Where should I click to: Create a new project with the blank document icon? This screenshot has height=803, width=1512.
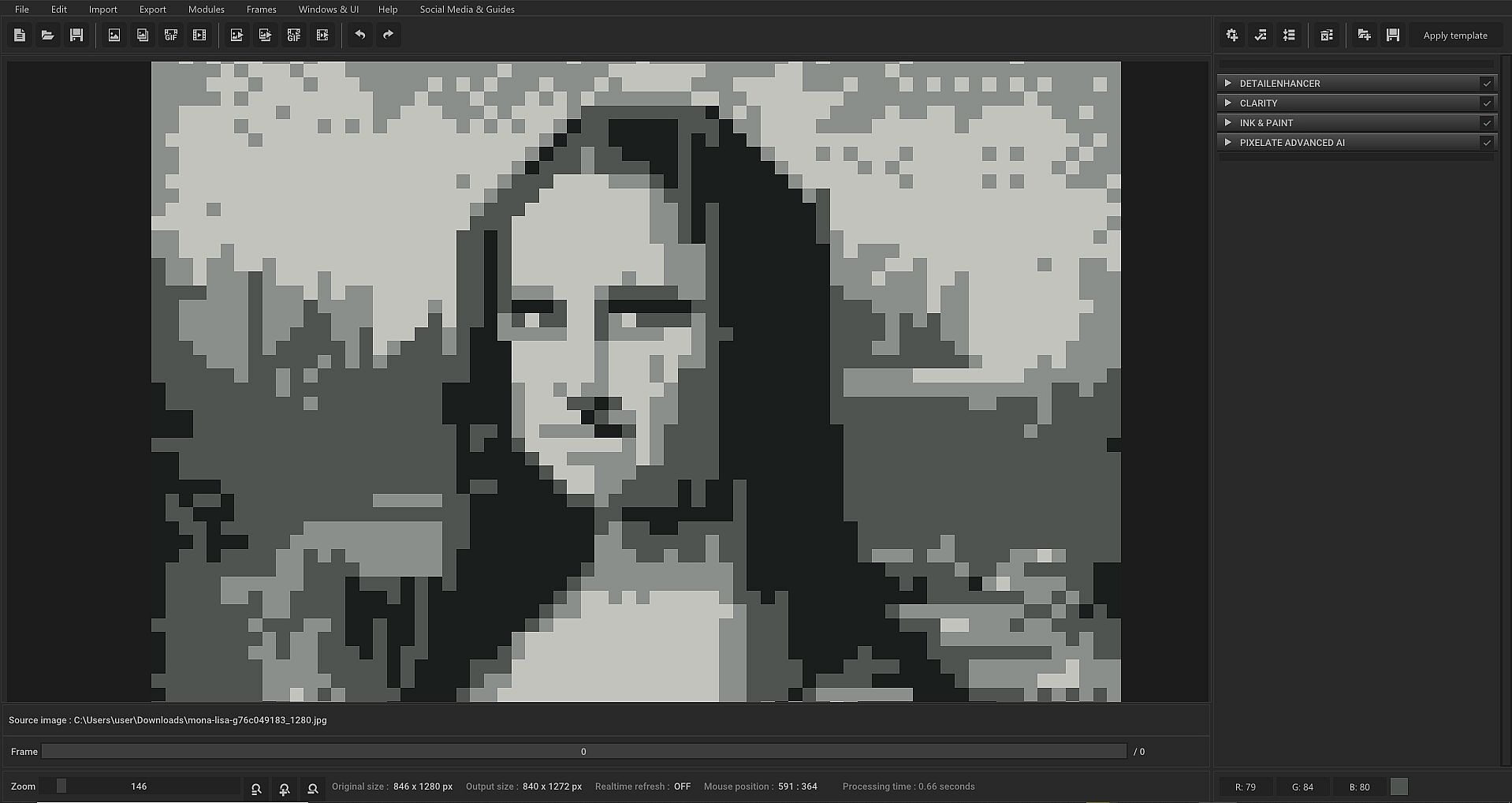(x=20, y=35)
